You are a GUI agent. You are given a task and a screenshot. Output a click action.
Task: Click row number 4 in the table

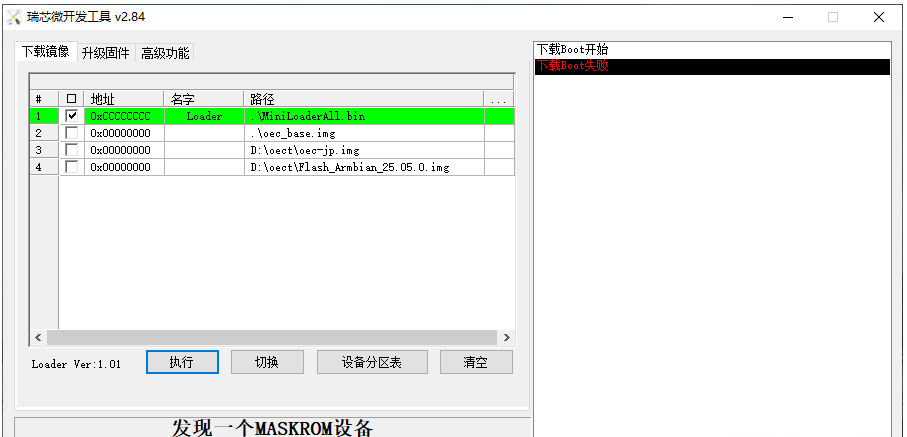(x=44, y=167)
